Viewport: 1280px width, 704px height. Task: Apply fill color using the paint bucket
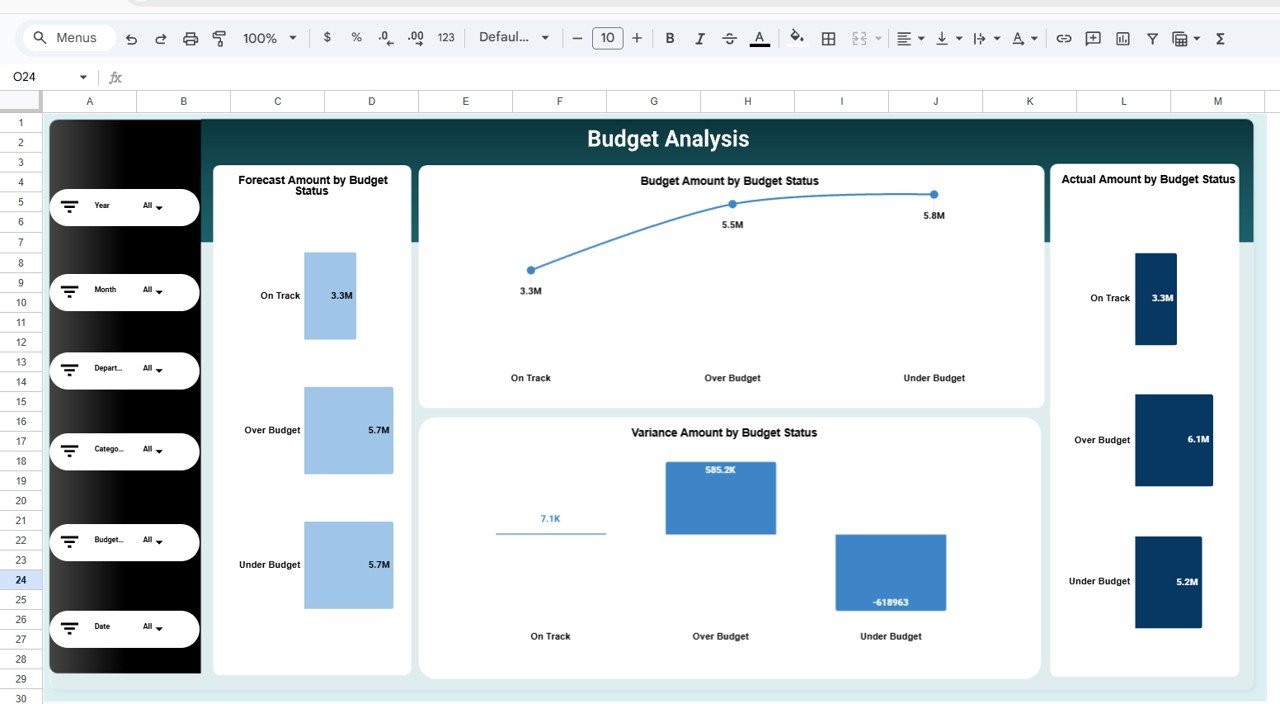[x=796, y=38]
